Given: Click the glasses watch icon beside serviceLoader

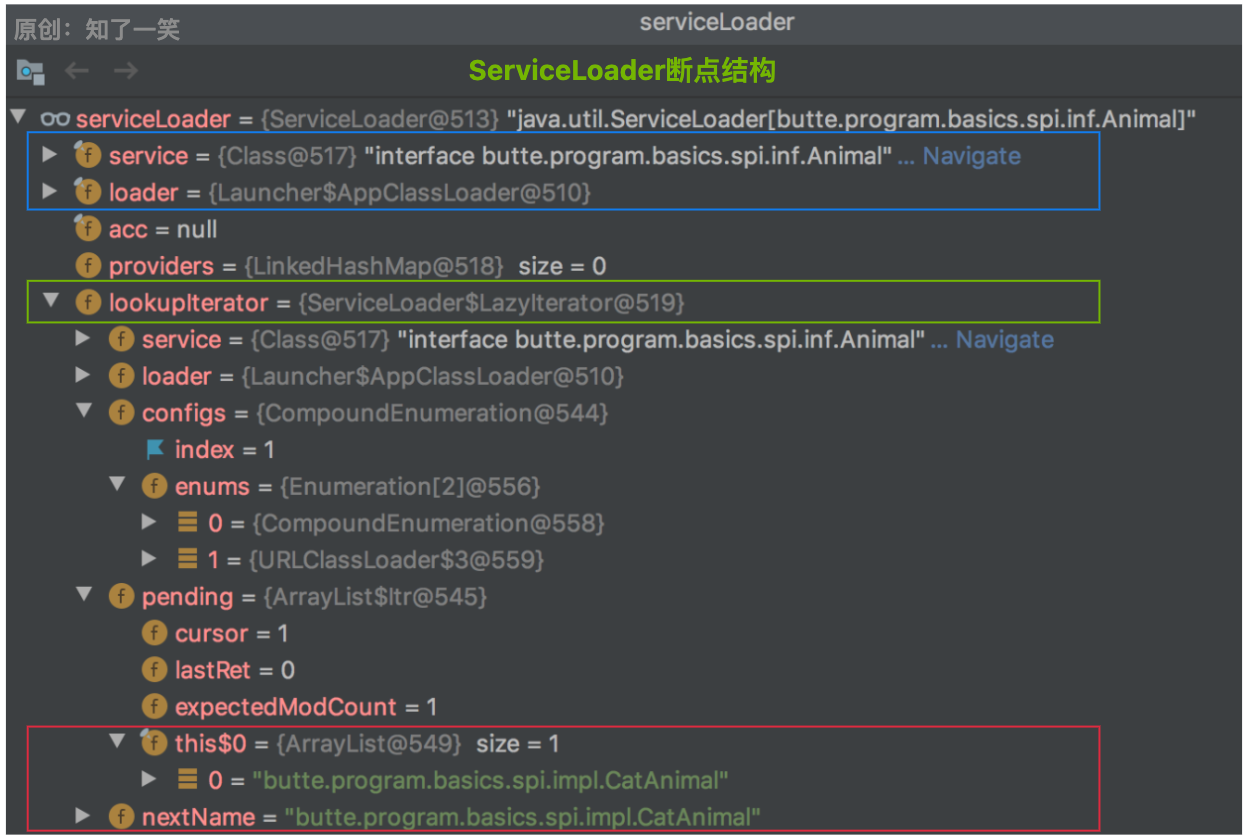Looking at the screenshot, I should (55, 119).
